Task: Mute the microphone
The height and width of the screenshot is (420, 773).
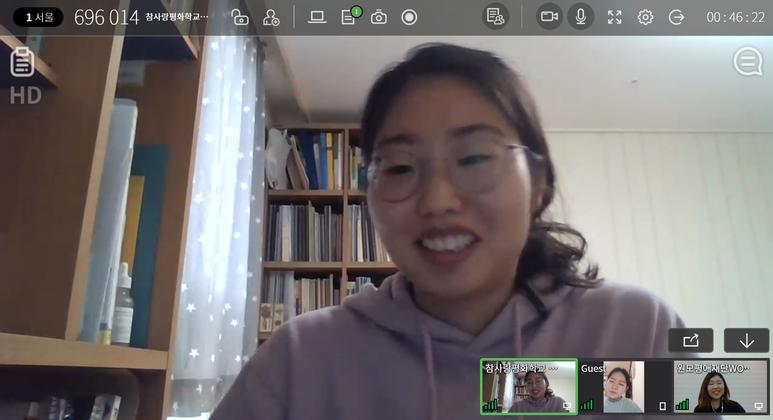Action: tap(581, 17)
